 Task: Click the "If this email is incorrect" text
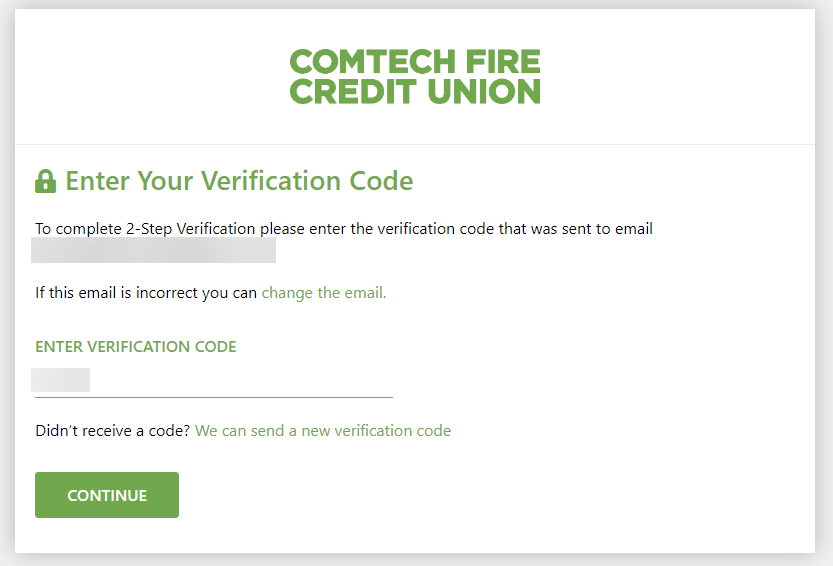146,293
